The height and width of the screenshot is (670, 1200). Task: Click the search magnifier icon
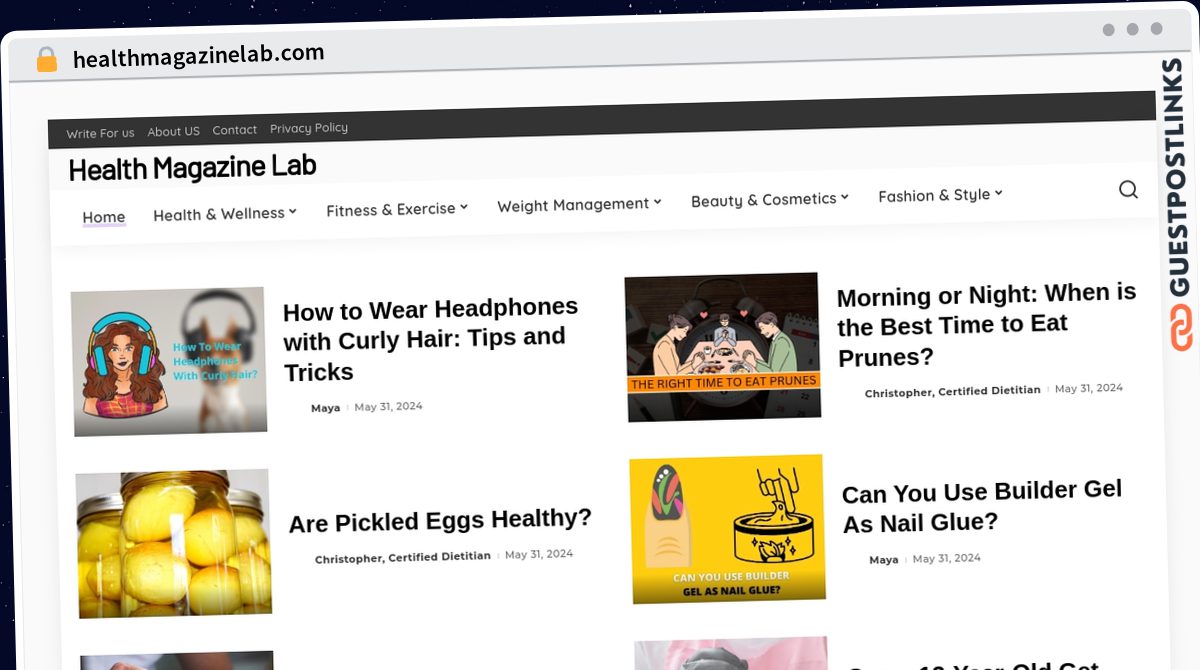(x=1128, y=189)
